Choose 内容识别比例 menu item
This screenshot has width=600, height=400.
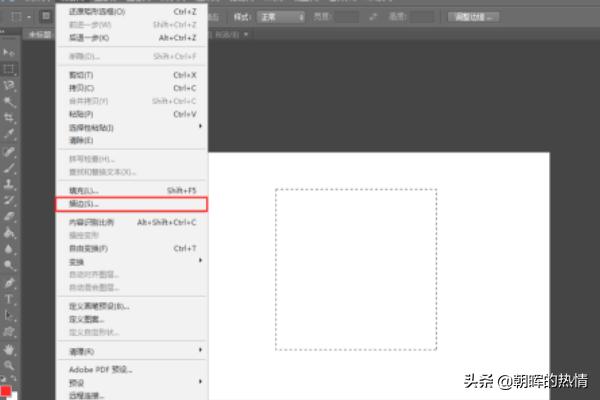pyautogui.click(x=132, y=222)
